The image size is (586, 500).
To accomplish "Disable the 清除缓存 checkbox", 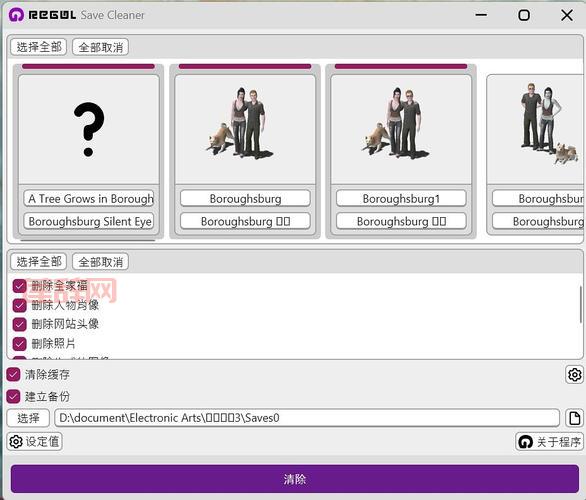I will 13,374.
